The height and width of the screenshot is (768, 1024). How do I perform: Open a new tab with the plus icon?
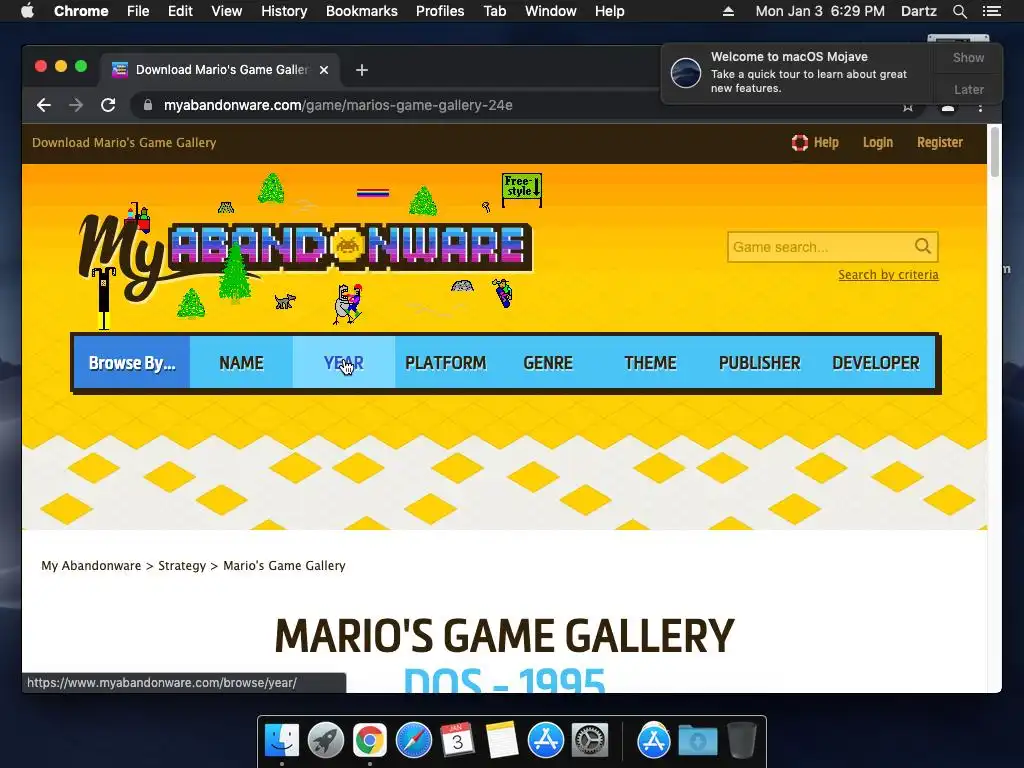tap(362, 70)
